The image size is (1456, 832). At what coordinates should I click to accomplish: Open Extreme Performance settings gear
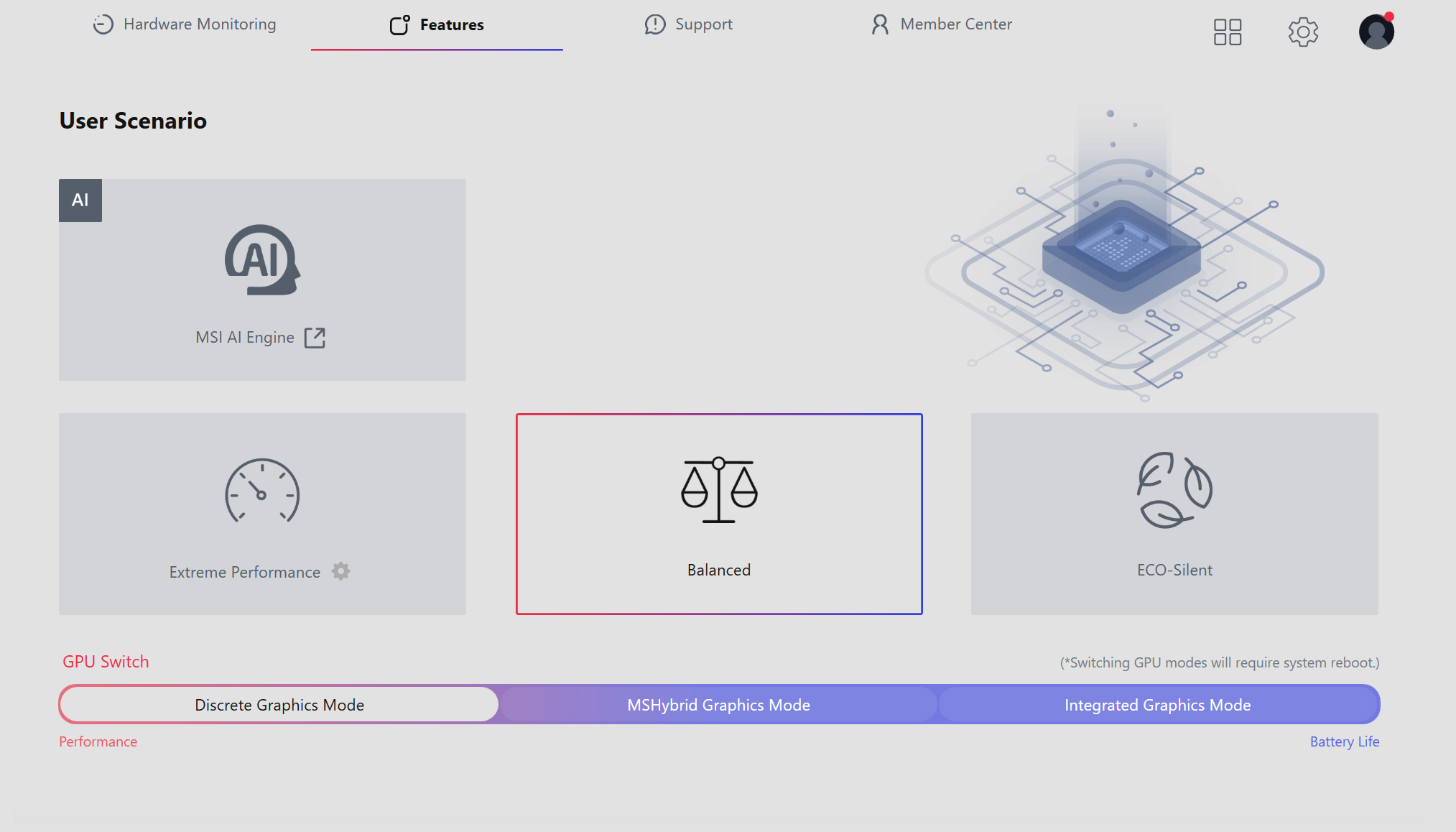point(340,571)
